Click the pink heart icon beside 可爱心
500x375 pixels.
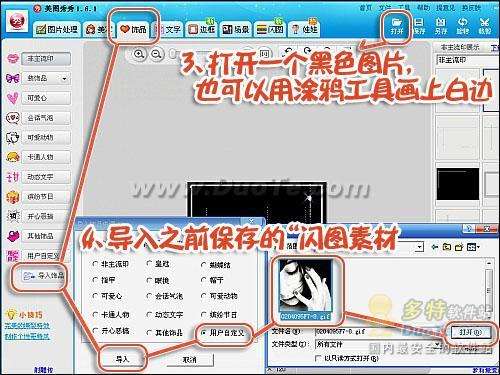point(13,98)
